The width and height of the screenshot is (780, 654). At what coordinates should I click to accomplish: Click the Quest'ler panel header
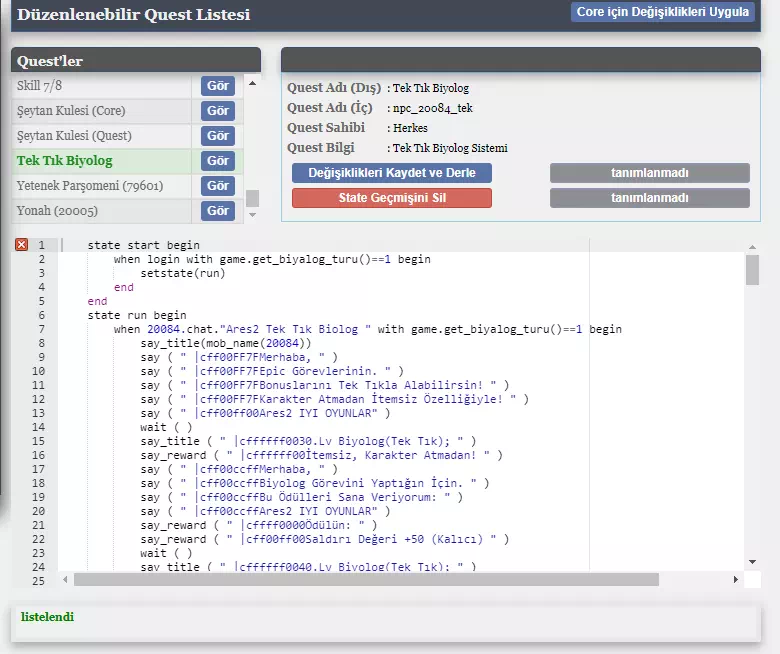(x=136, y=61)
